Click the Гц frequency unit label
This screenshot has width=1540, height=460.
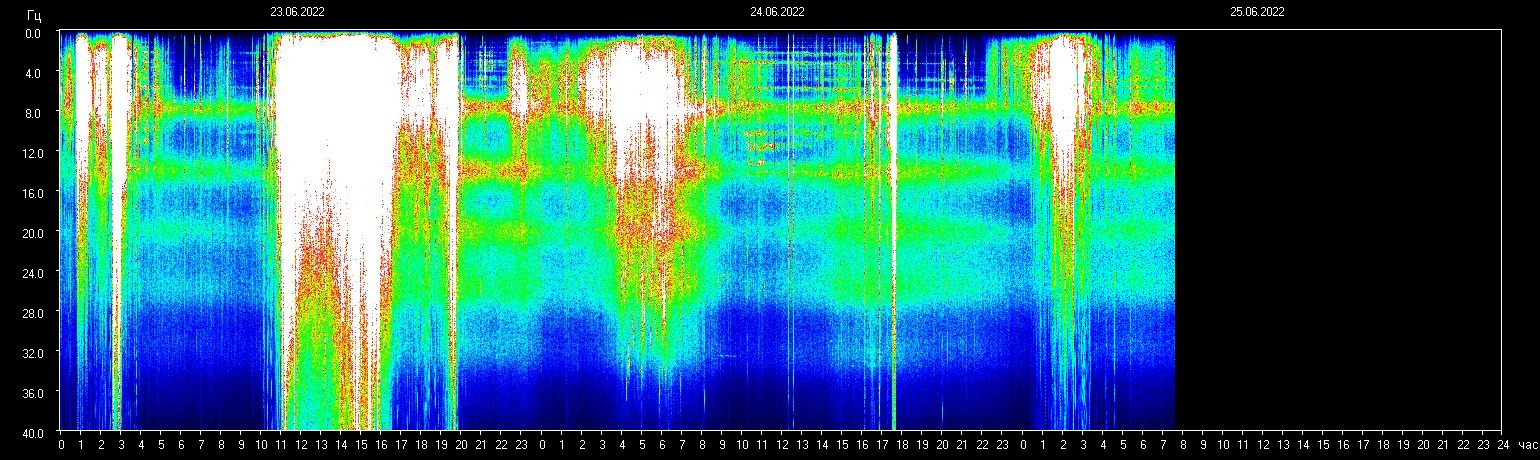point(35,14)
